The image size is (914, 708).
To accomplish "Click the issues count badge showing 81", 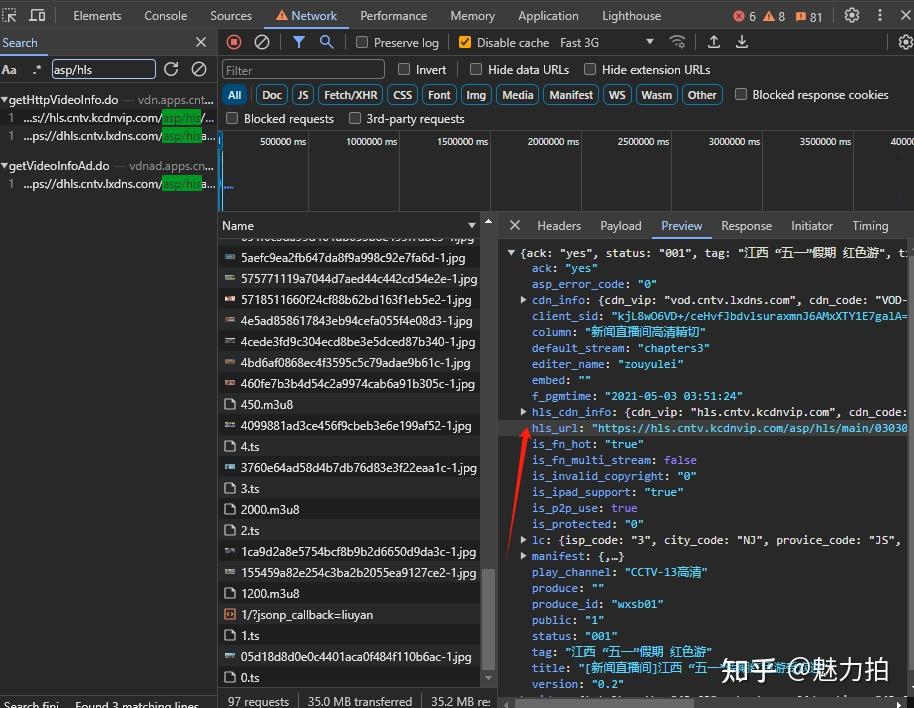I will [x=809, y=16].
